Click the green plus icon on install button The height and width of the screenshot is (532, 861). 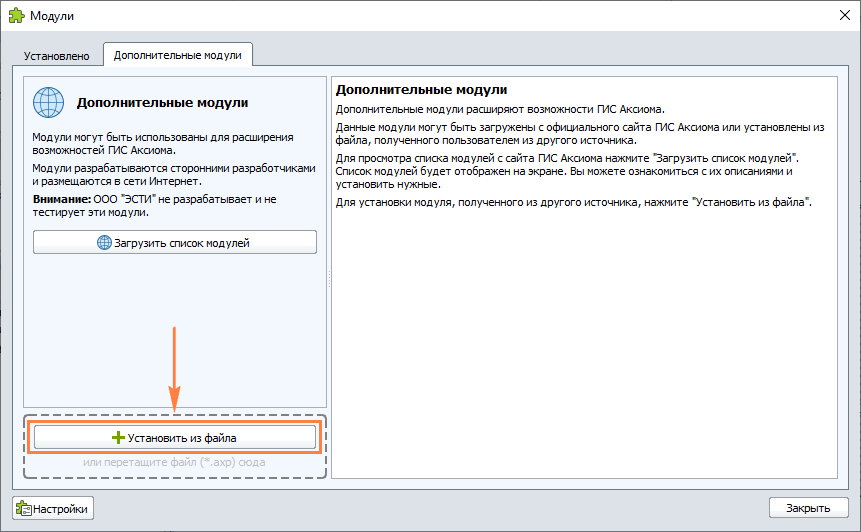(118, 438)
